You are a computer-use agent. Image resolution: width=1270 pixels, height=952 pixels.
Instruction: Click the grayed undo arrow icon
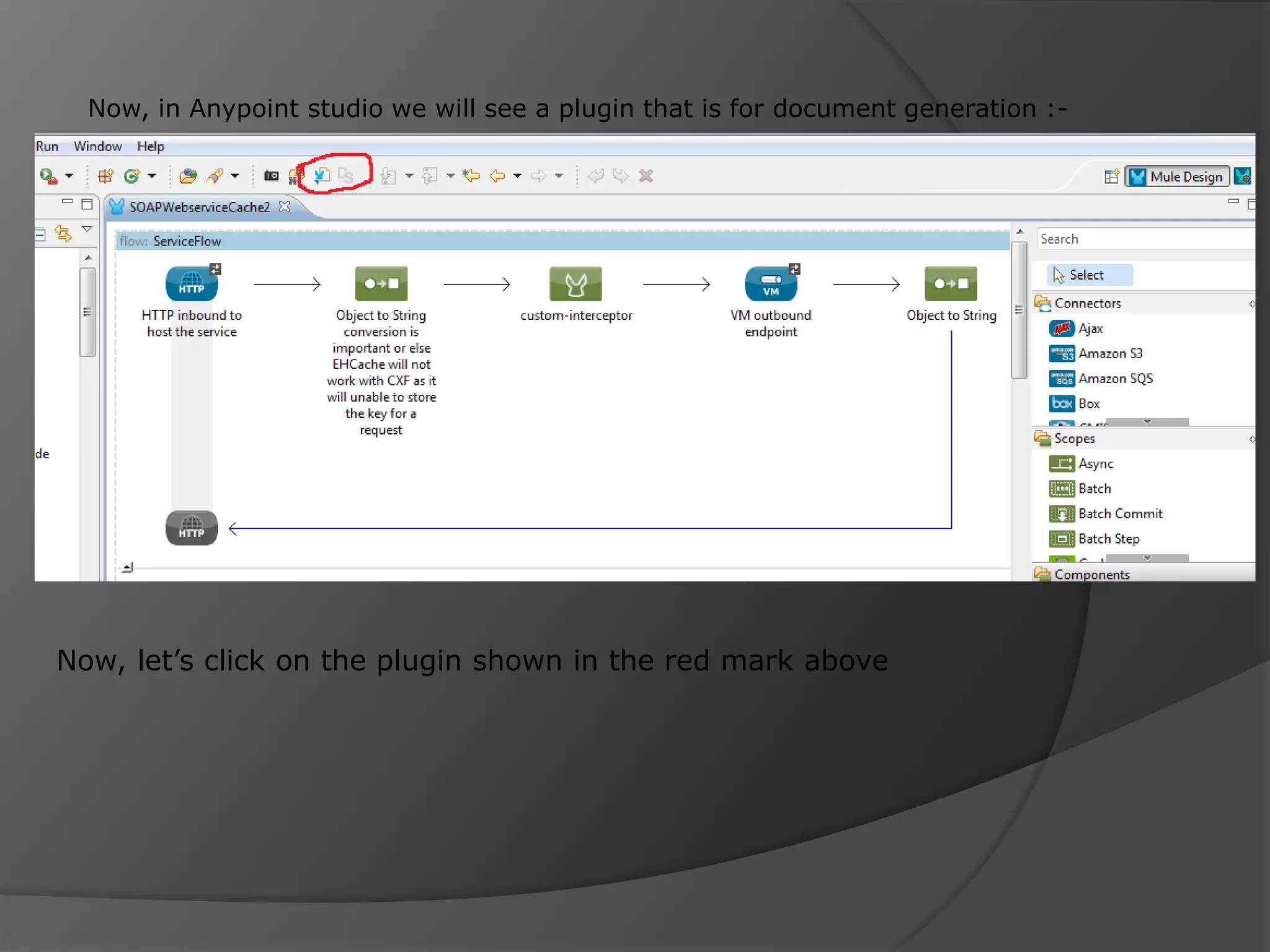596,176
